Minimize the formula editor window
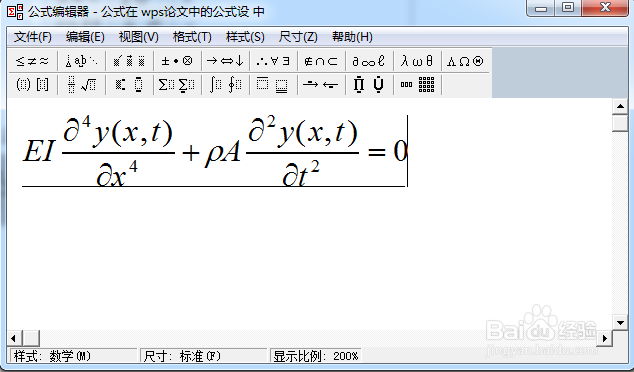The image size is (634, 372). (x=541, y=8)
